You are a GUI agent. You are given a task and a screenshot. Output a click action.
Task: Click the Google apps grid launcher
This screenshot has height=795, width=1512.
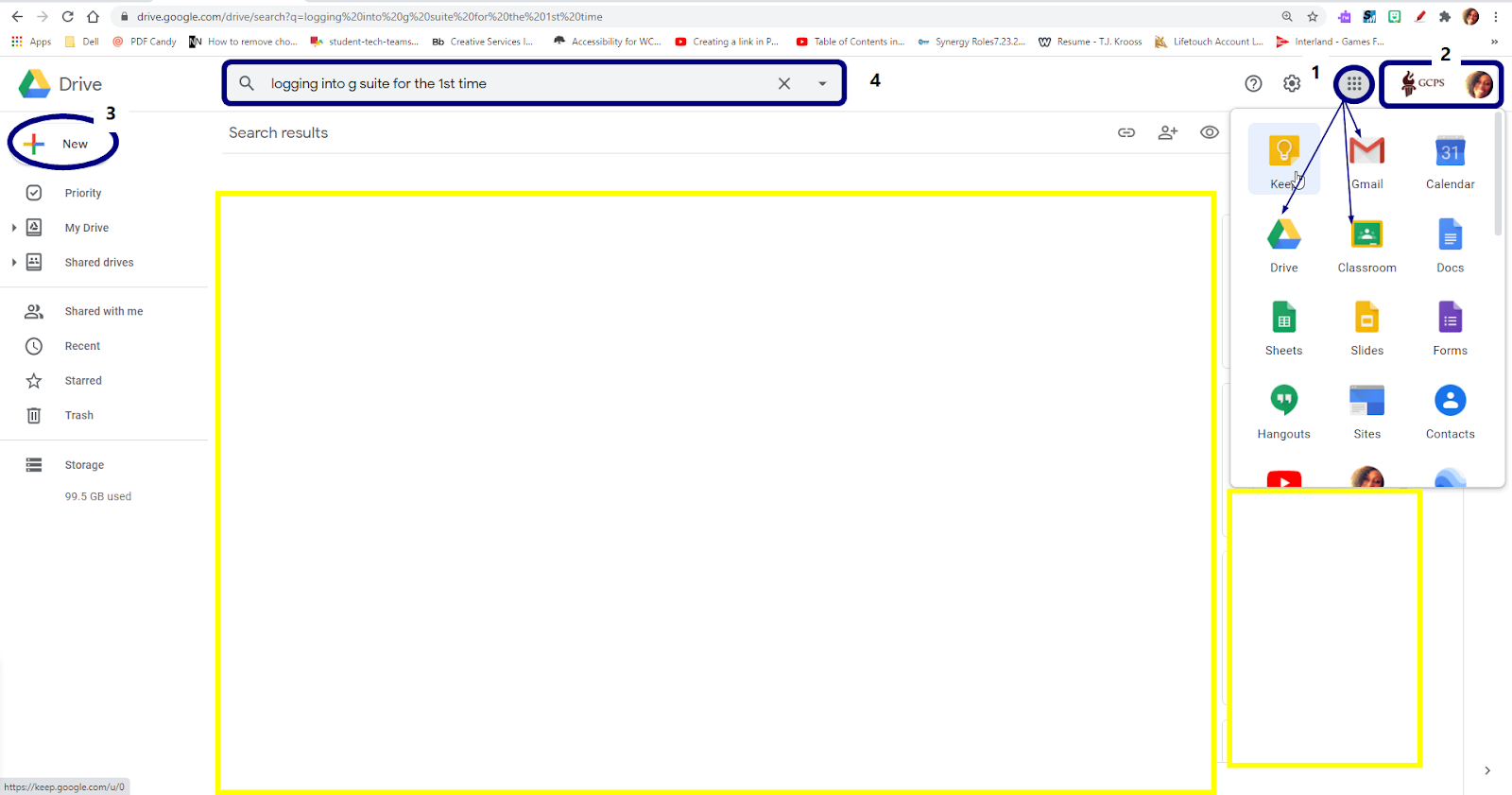(1354, 84)
